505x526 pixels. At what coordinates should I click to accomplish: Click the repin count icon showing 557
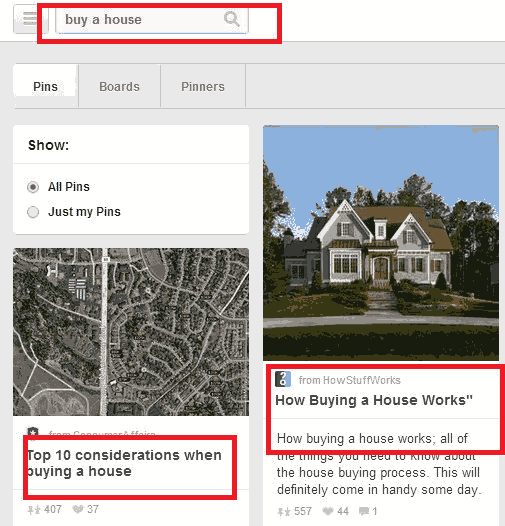[284, 512]
